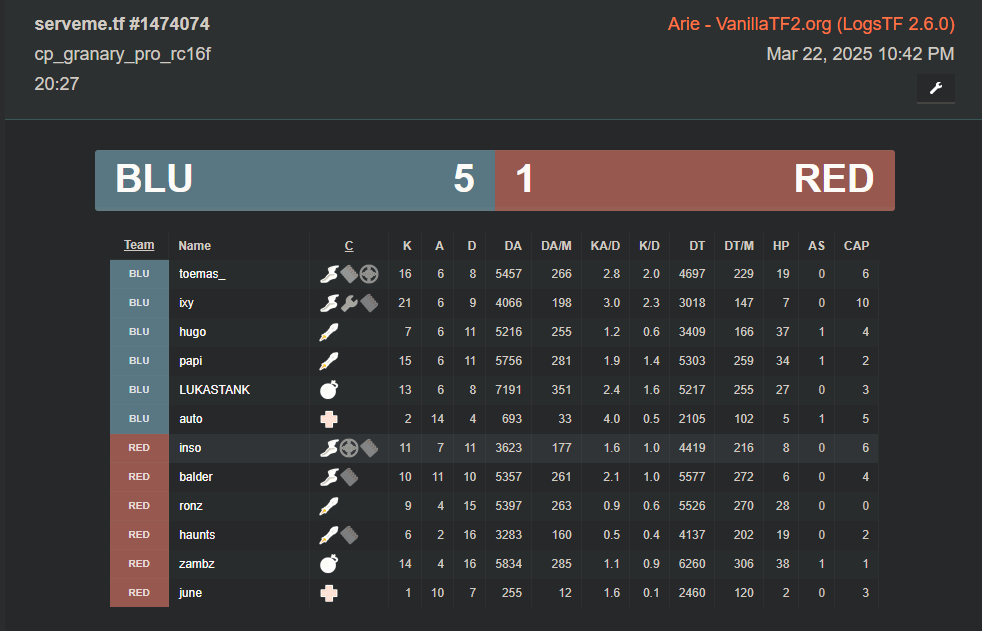Select player name ronz in the table

[192, 506]
